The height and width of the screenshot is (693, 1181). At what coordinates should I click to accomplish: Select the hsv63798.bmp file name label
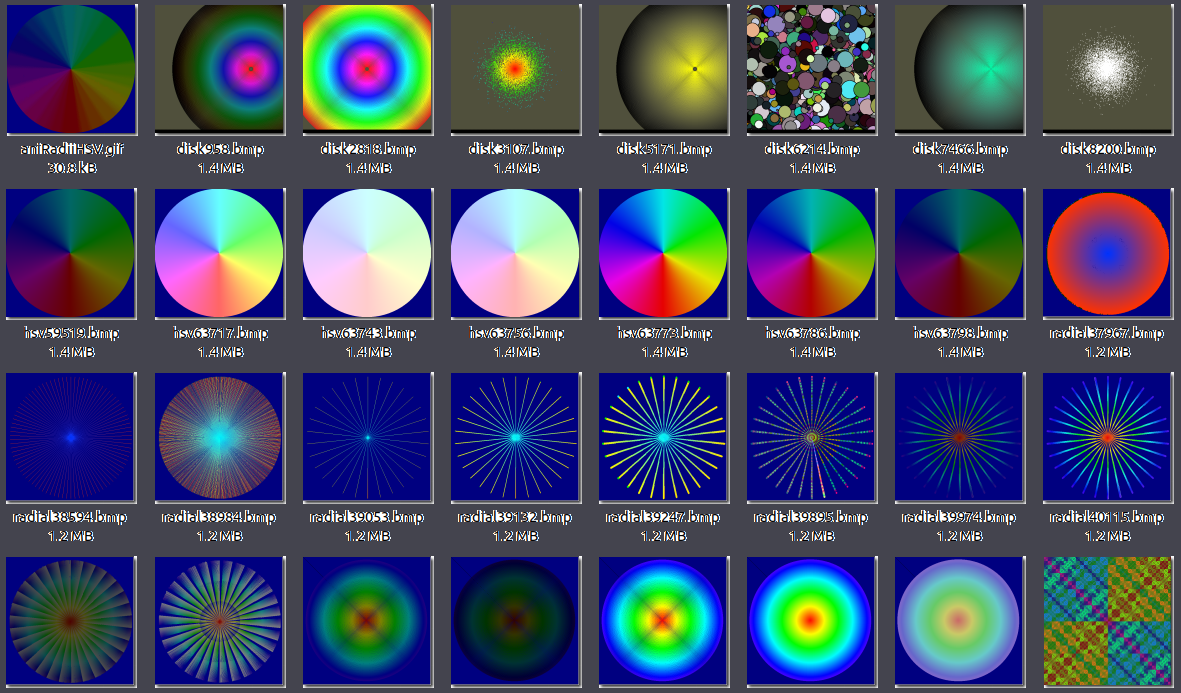click(x=958, y=333)
